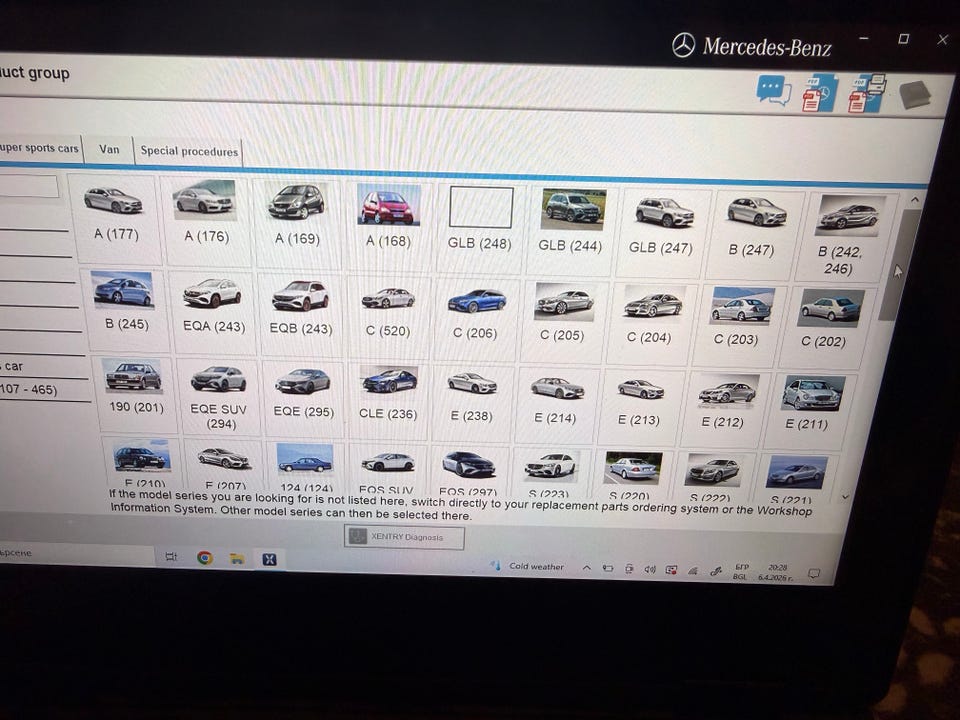
Task: Click the volume speaker tray icon
Action: (650, 569)
